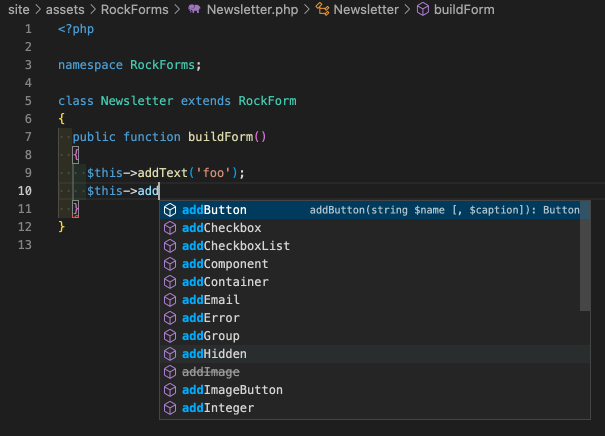Click the method icon beside addCheckbox suggestion
The image size is (605, 436).
(170, 228)
